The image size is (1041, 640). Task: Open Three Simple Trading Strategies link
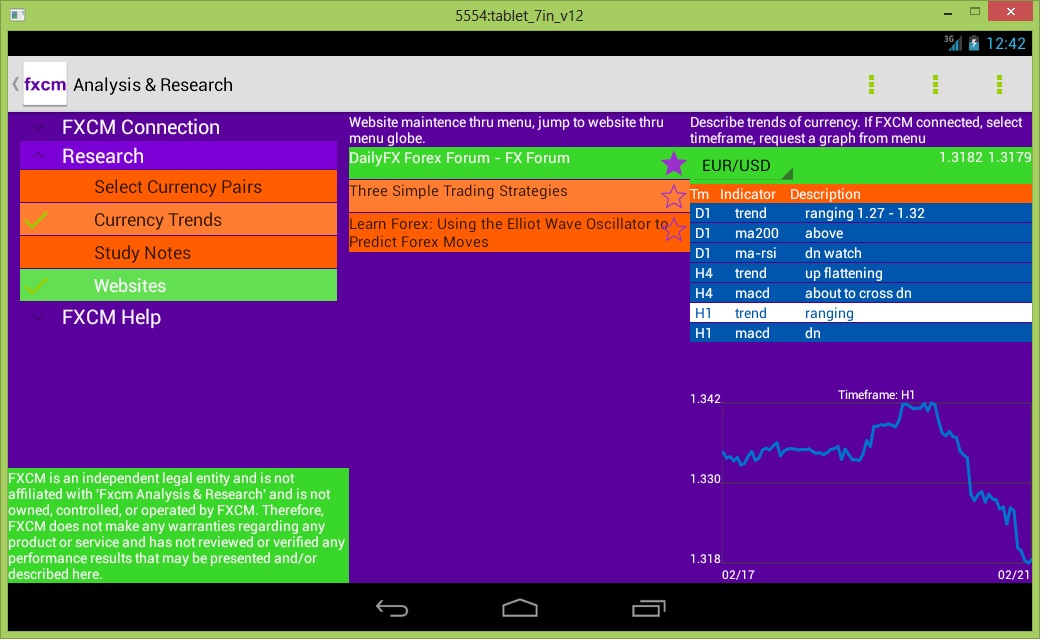(x=458, y=191)
